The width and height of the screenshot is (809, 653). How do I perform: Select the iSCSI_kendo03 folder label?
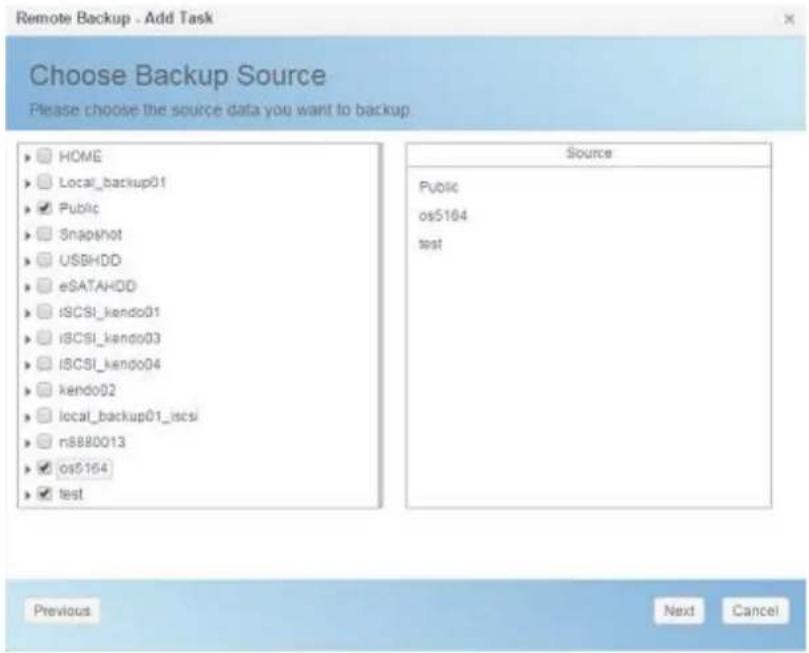110,338
